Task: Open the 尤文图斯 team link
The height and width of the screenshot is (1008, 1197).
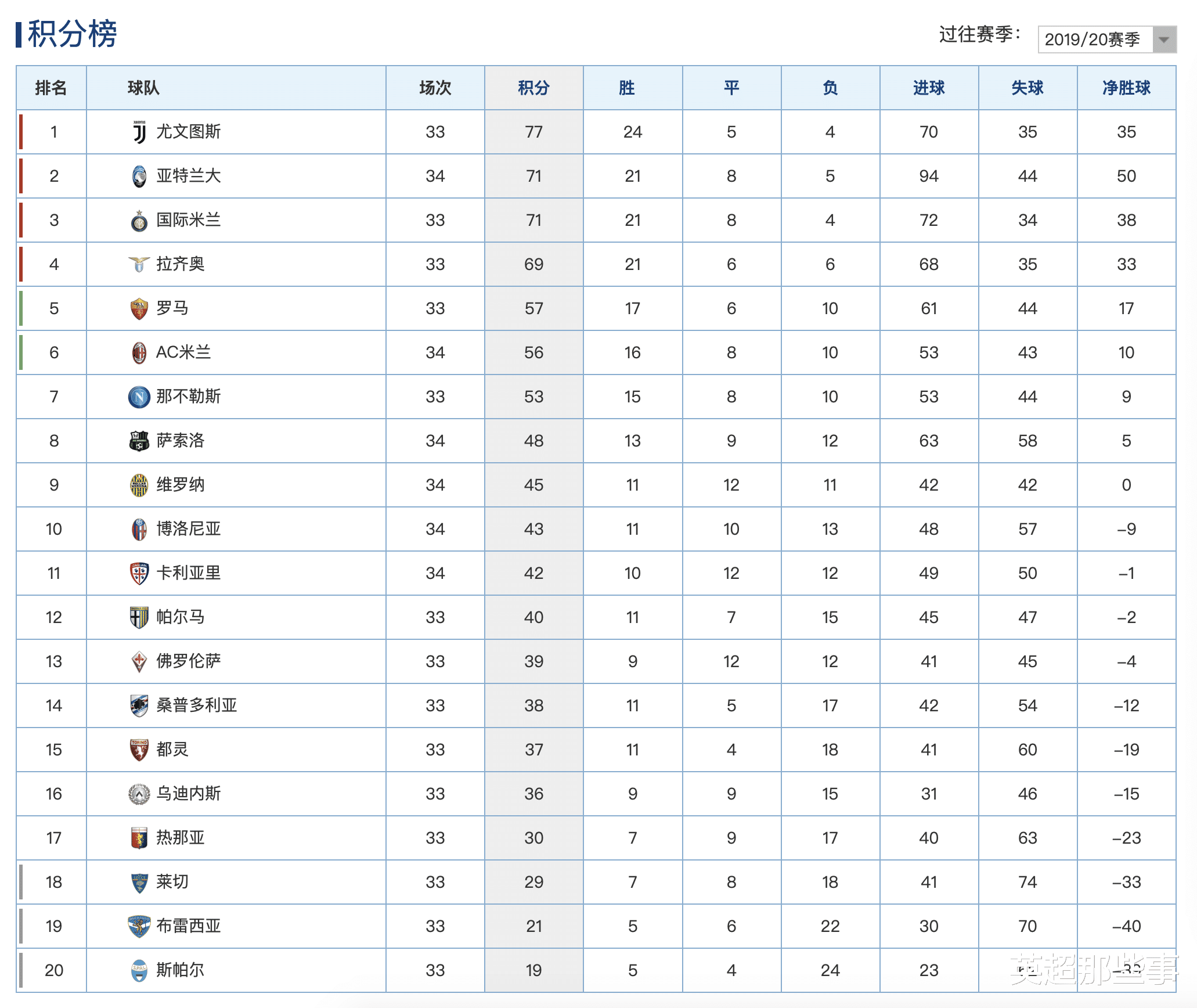Action: [189, 132]
